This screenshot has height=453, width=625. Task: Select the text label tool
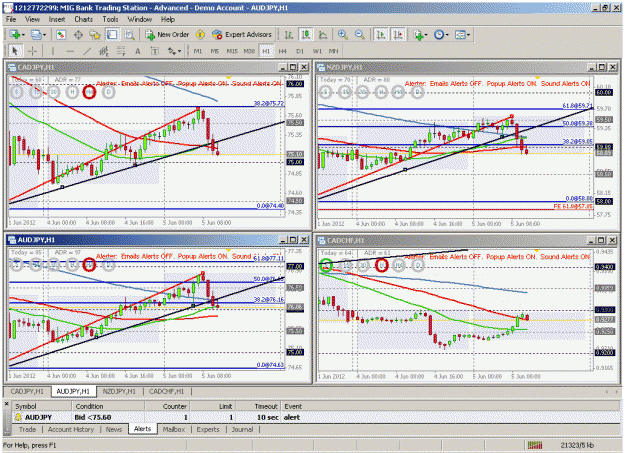click(154, 51)
